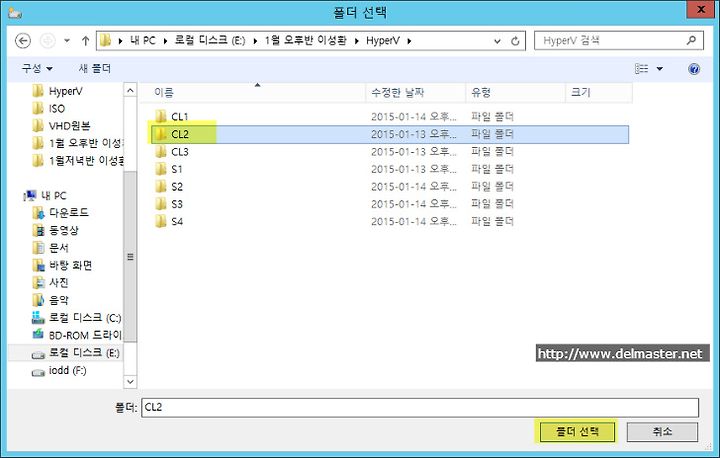Open 음악 in the sidebar
This screenshot has width=720, height=458.
[x=51, y=300]
